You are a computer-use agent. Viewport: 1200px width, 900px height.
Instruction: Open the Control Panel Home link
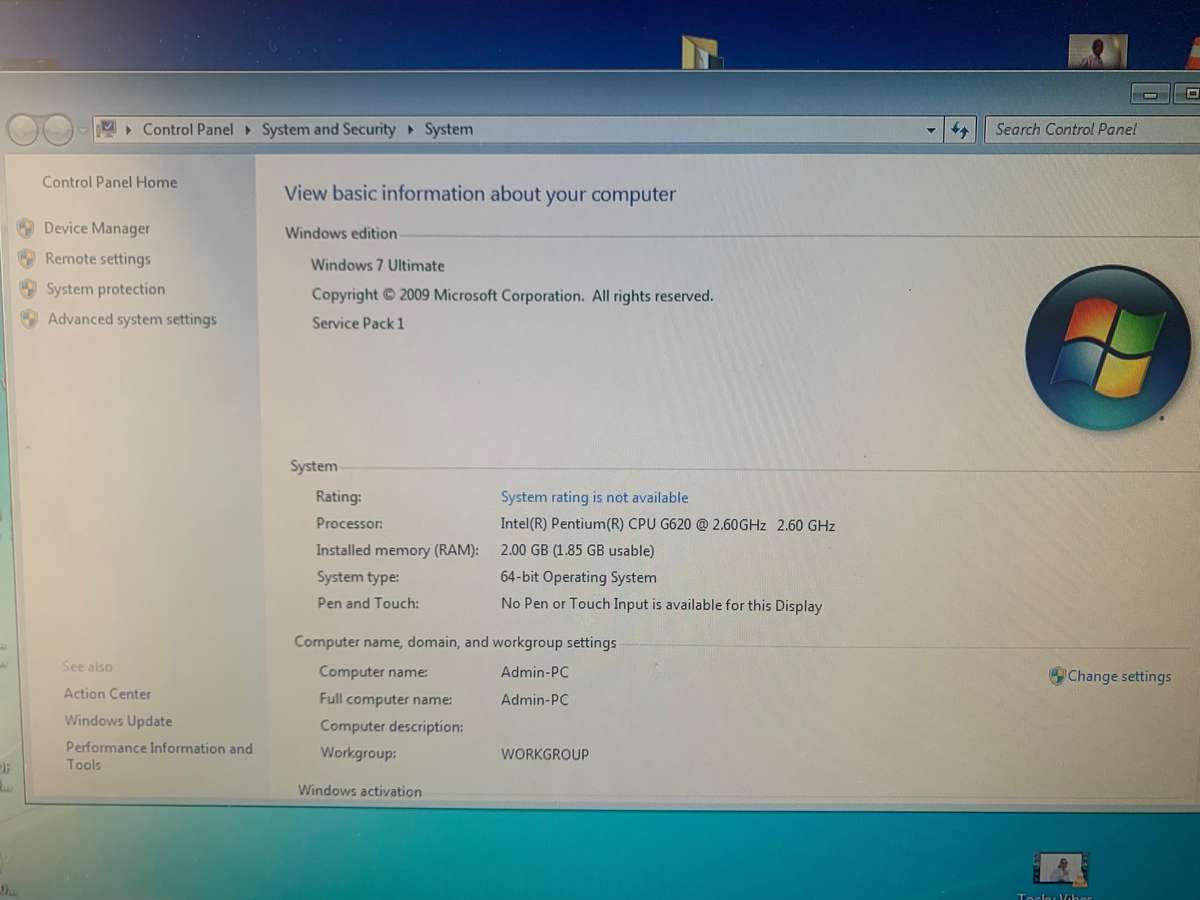pos(109,182)
